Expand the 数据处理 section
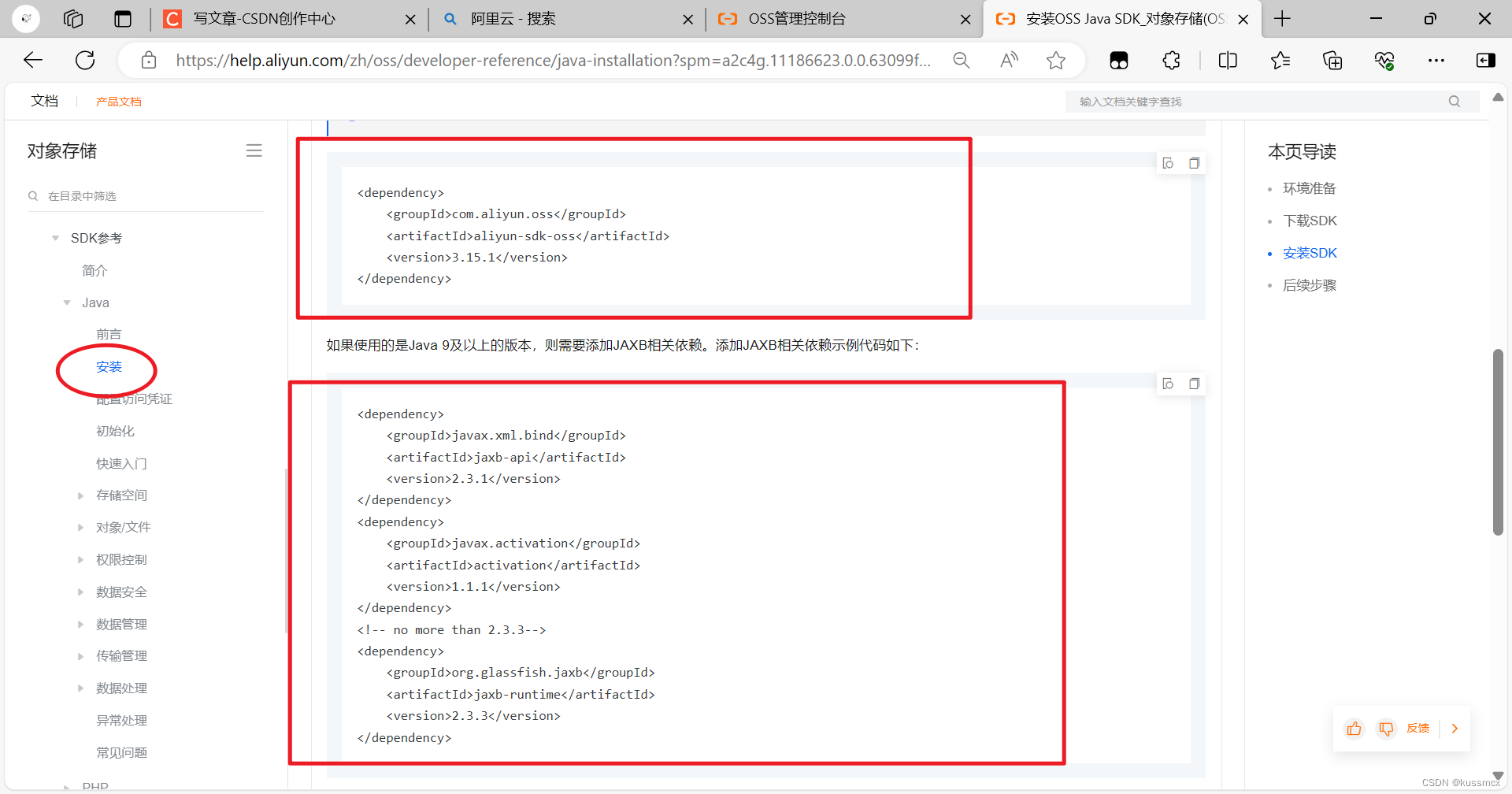Image resolution: width=1512 pixels, height=794 pixels. [80, 688]
